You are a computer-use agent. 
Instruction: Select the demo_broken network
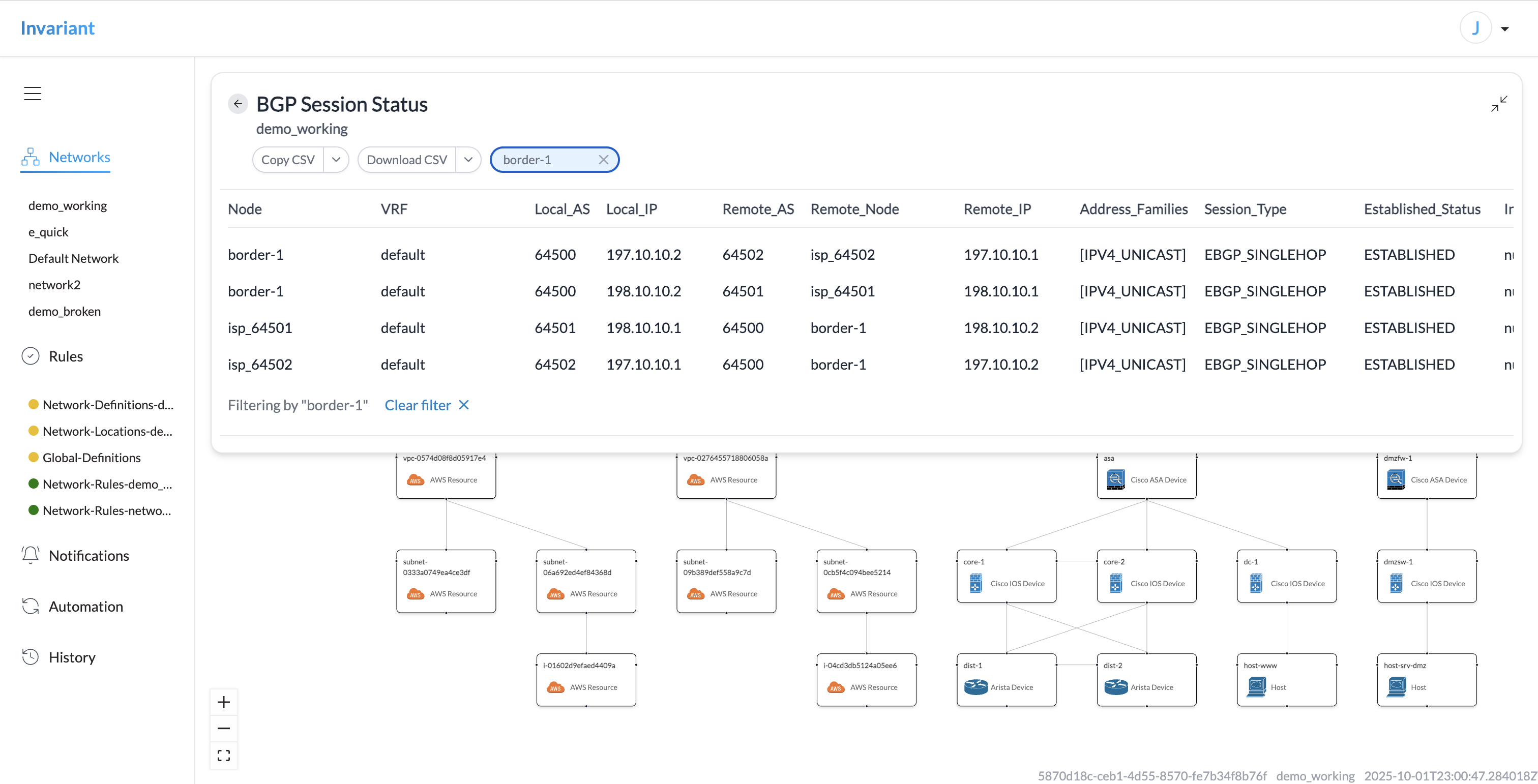coord(65,312)
